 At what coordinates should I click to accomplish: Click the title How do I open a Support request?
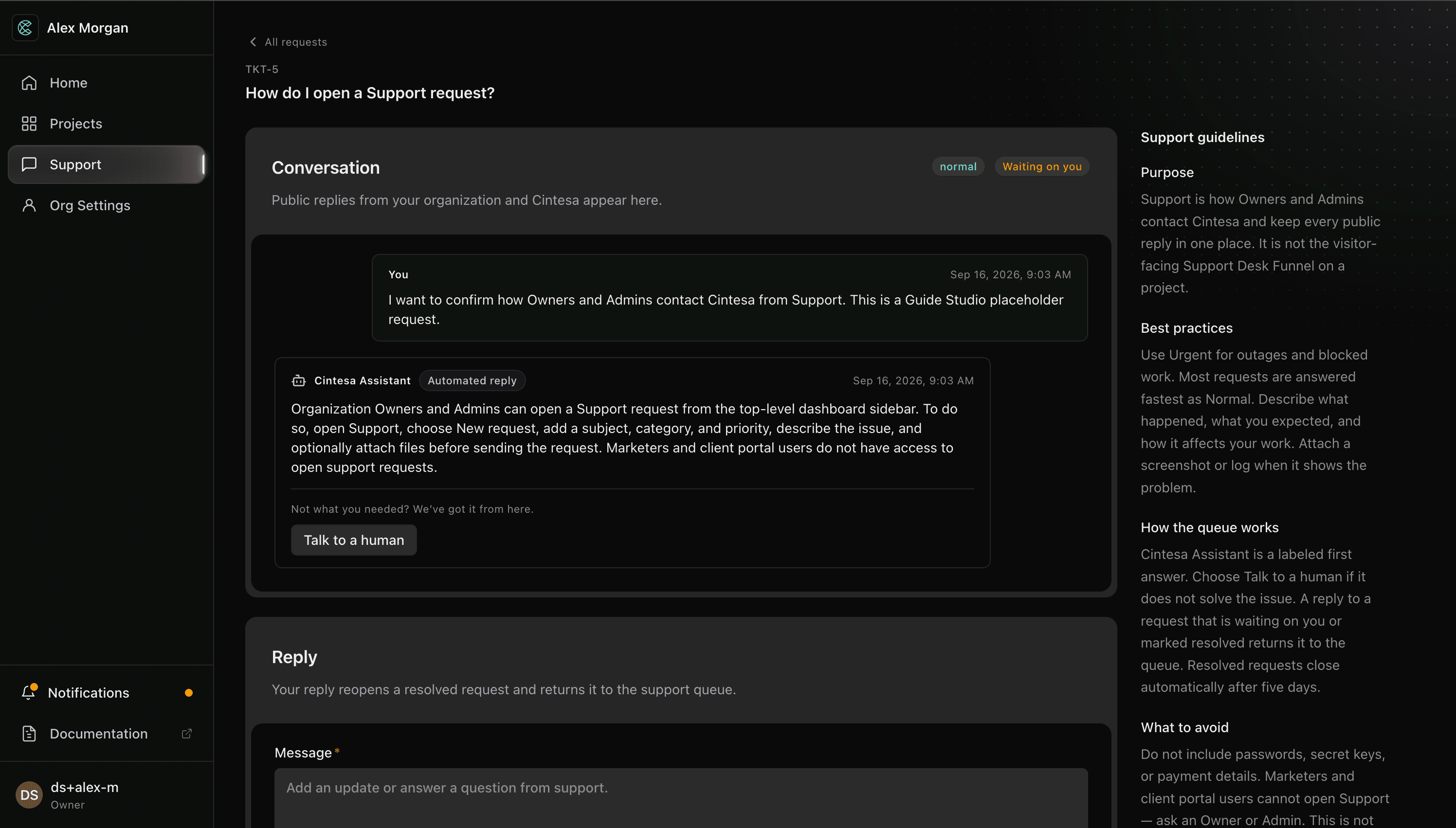(x=370, y=93)
